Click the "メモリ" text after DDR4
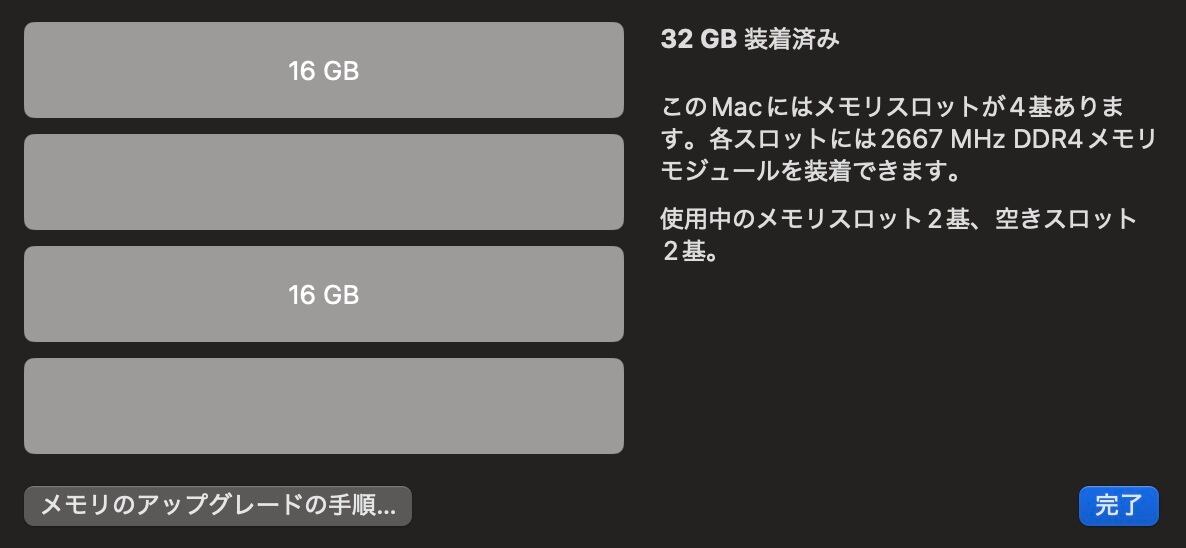The height and width of the screenshot is (548, 1186). 1121,138
